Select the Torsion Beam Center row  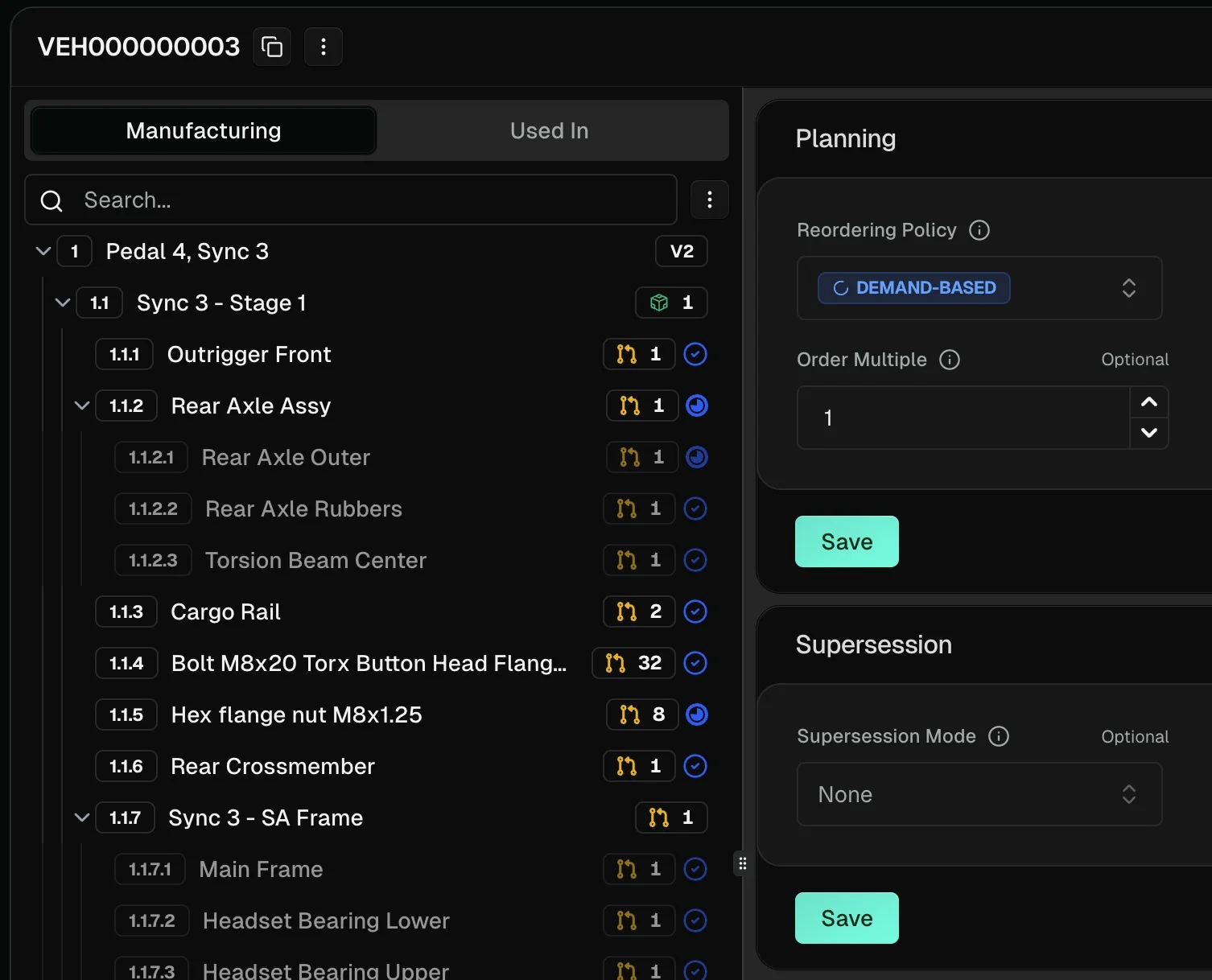[x=410, y=560]
